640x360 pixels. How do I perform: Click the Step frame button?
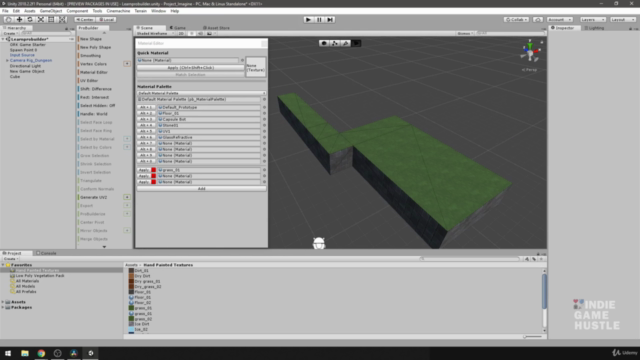tap(330, 20)
